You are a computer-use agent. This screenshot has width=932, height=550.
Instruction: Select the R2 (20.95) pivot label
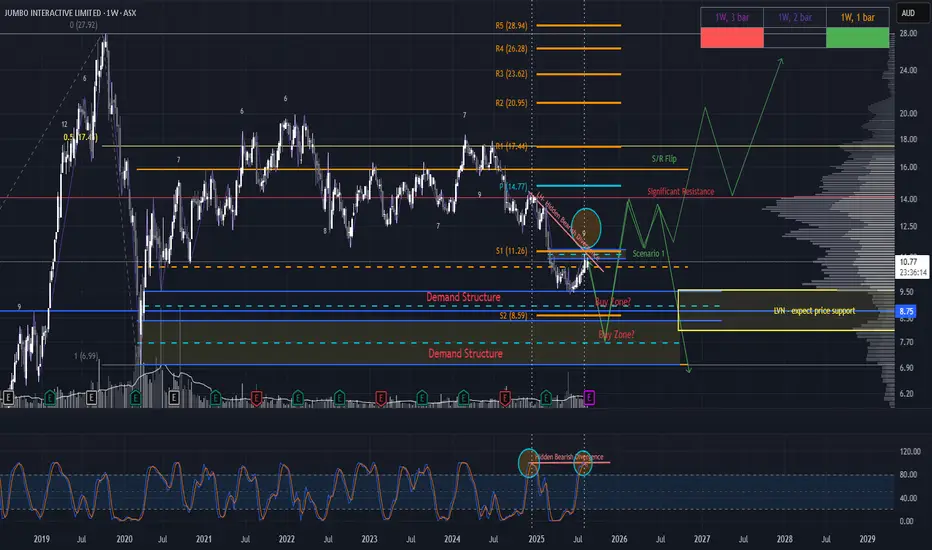click(x=511, y=103)
